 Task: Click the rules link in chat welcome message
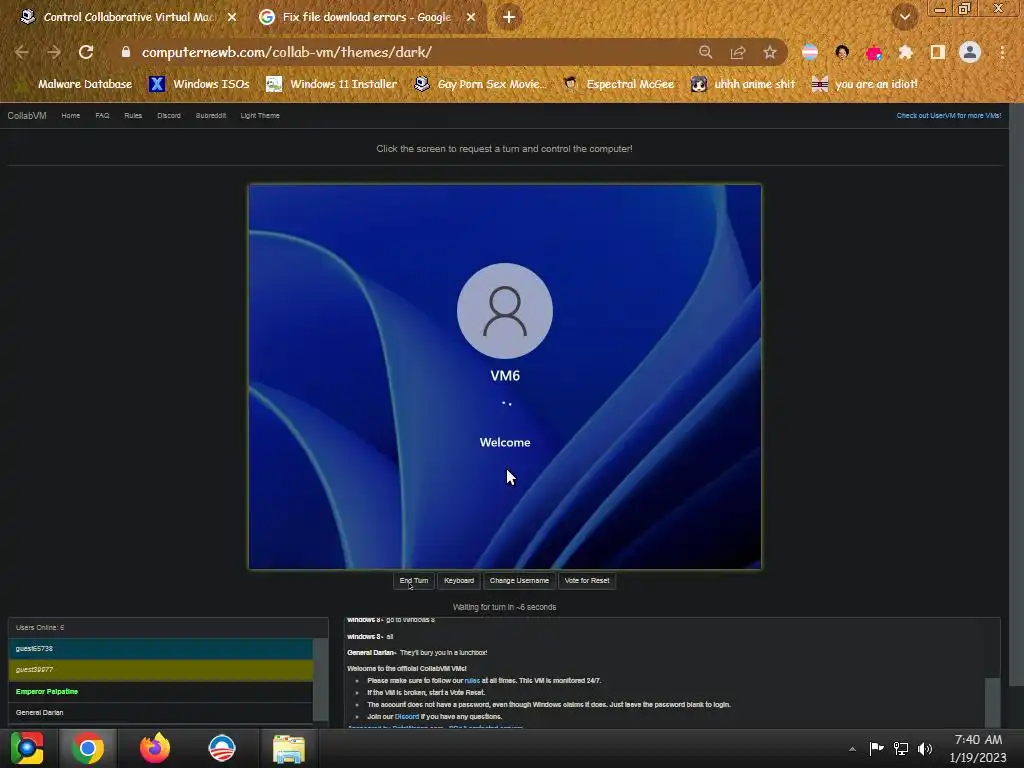[472, 680]
